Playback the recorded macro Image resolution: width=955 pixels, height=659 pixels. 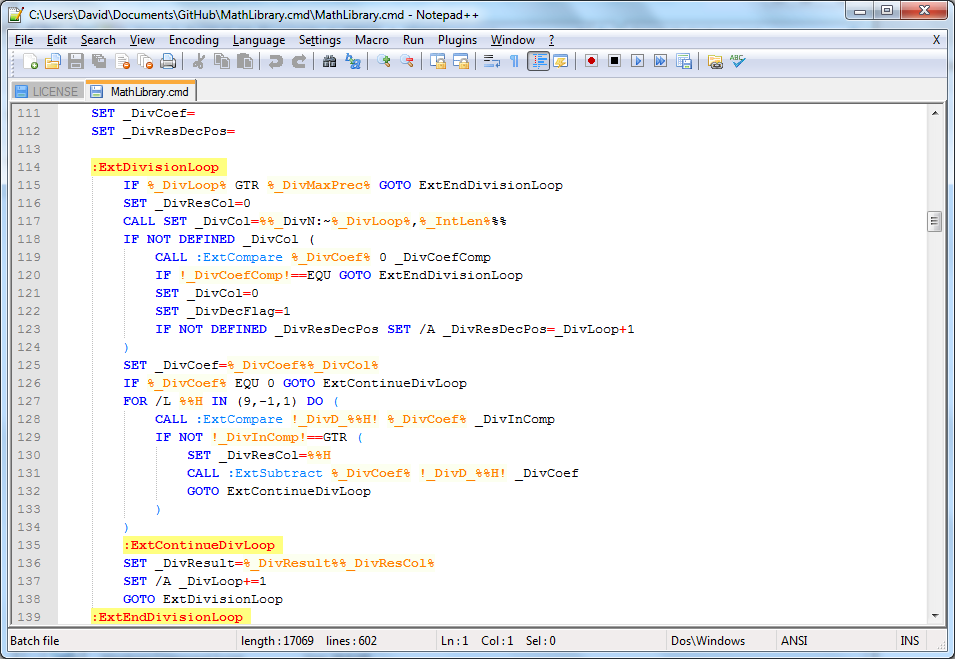click(x=635, y=61)
